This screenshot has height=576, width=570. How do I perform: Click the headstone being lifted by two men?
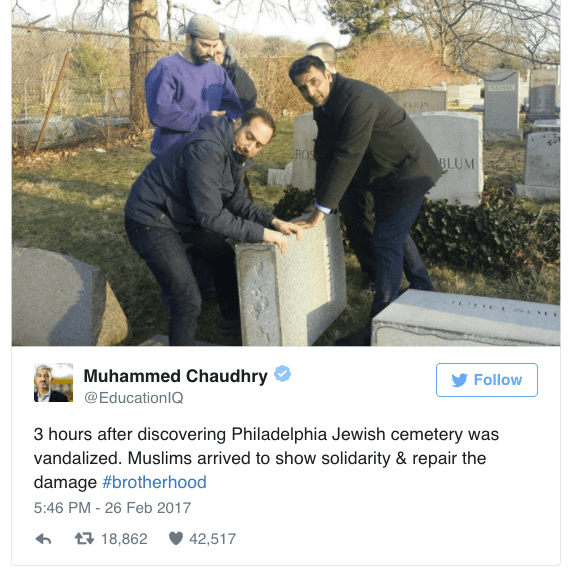pos(291,280)
